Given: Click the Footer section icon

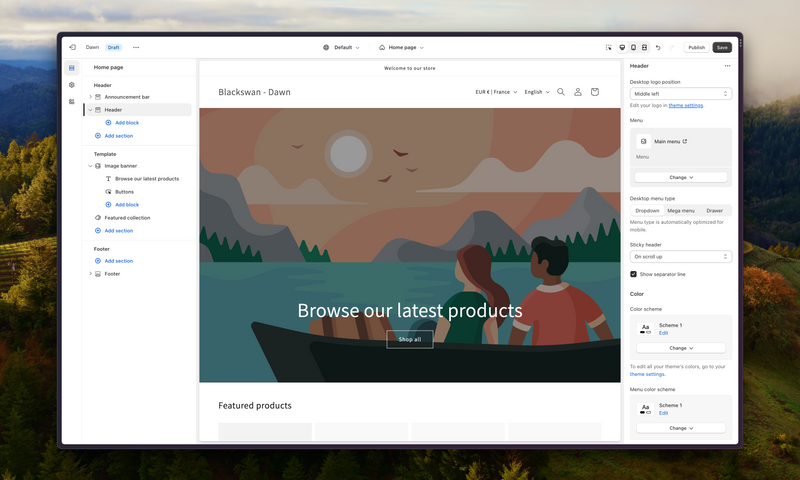Looking at the screenshot, I should [98, 274].
